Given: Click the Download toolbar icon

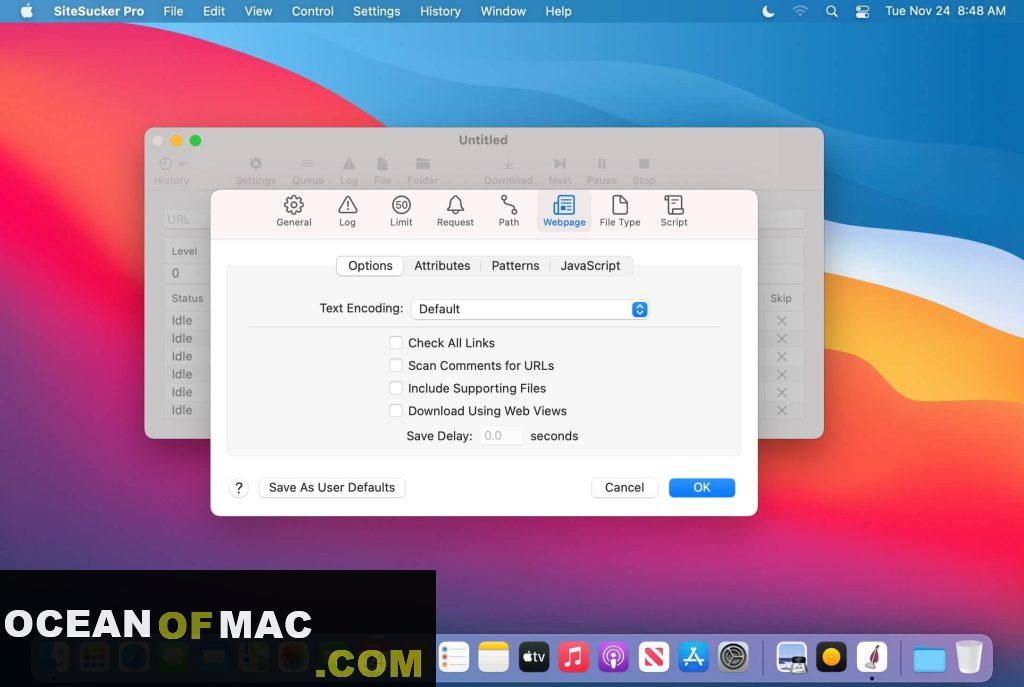Looking at the screenshot, I should (508, 164).
